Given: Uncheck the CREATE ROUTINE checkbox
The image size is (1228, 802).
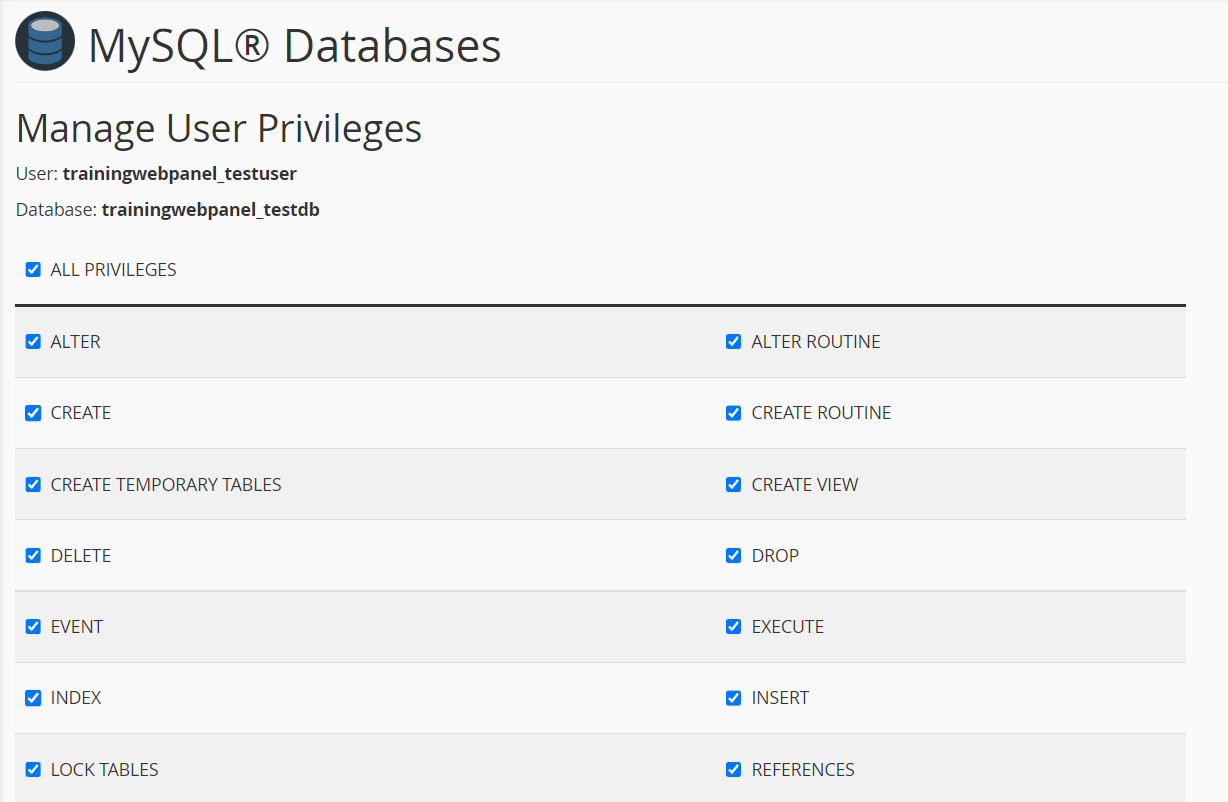Looking at the screenshot, I should tap(734, 413).
